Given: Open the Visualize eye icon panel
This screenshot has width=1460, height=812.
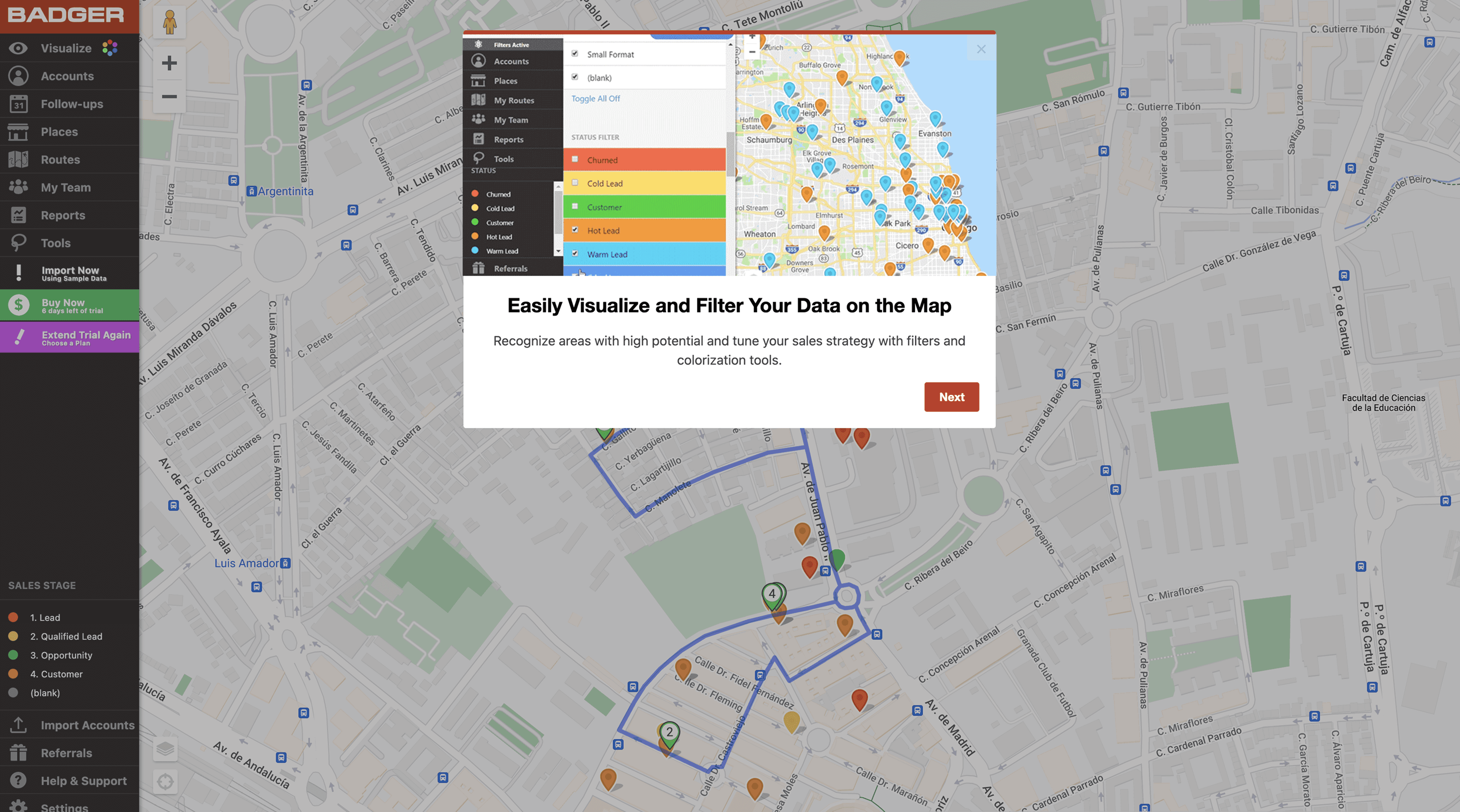Looking at the screenshot, I should [18, 48].
